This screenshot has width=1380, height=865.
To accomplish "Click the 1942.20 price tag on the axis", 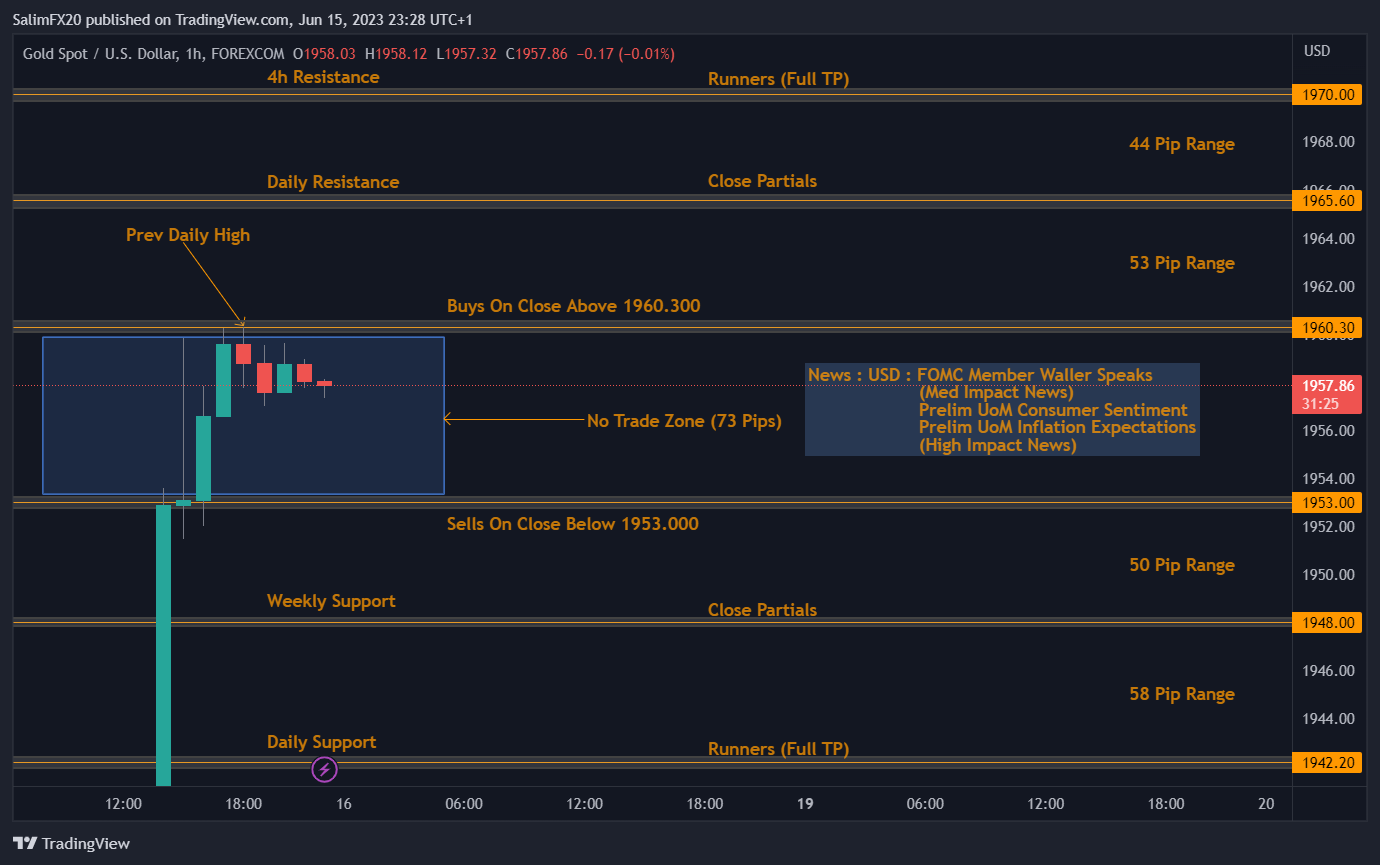I will (1327, 762).
